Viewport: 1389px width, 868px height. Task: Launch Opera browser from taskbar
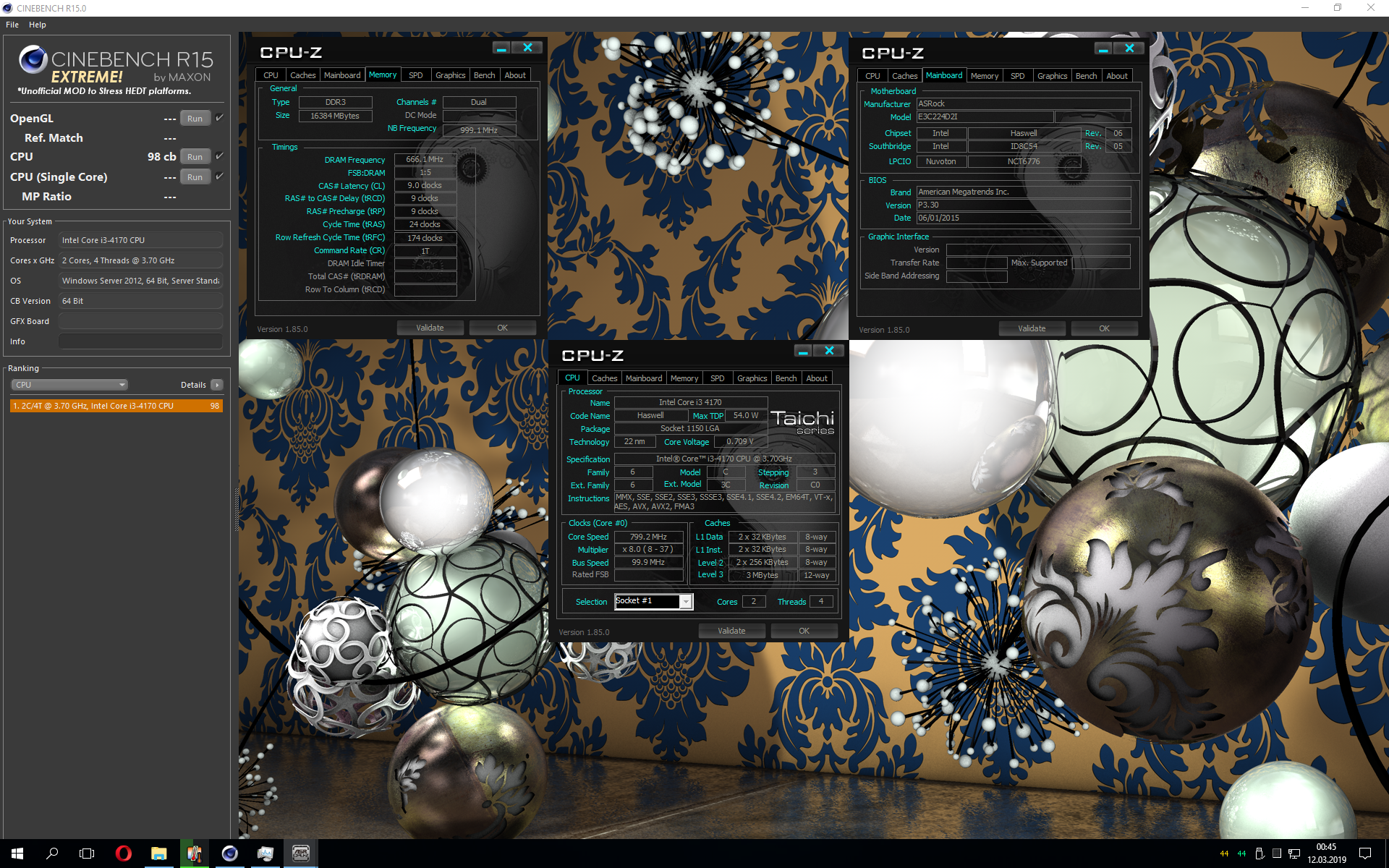click(x=123, y=854)
